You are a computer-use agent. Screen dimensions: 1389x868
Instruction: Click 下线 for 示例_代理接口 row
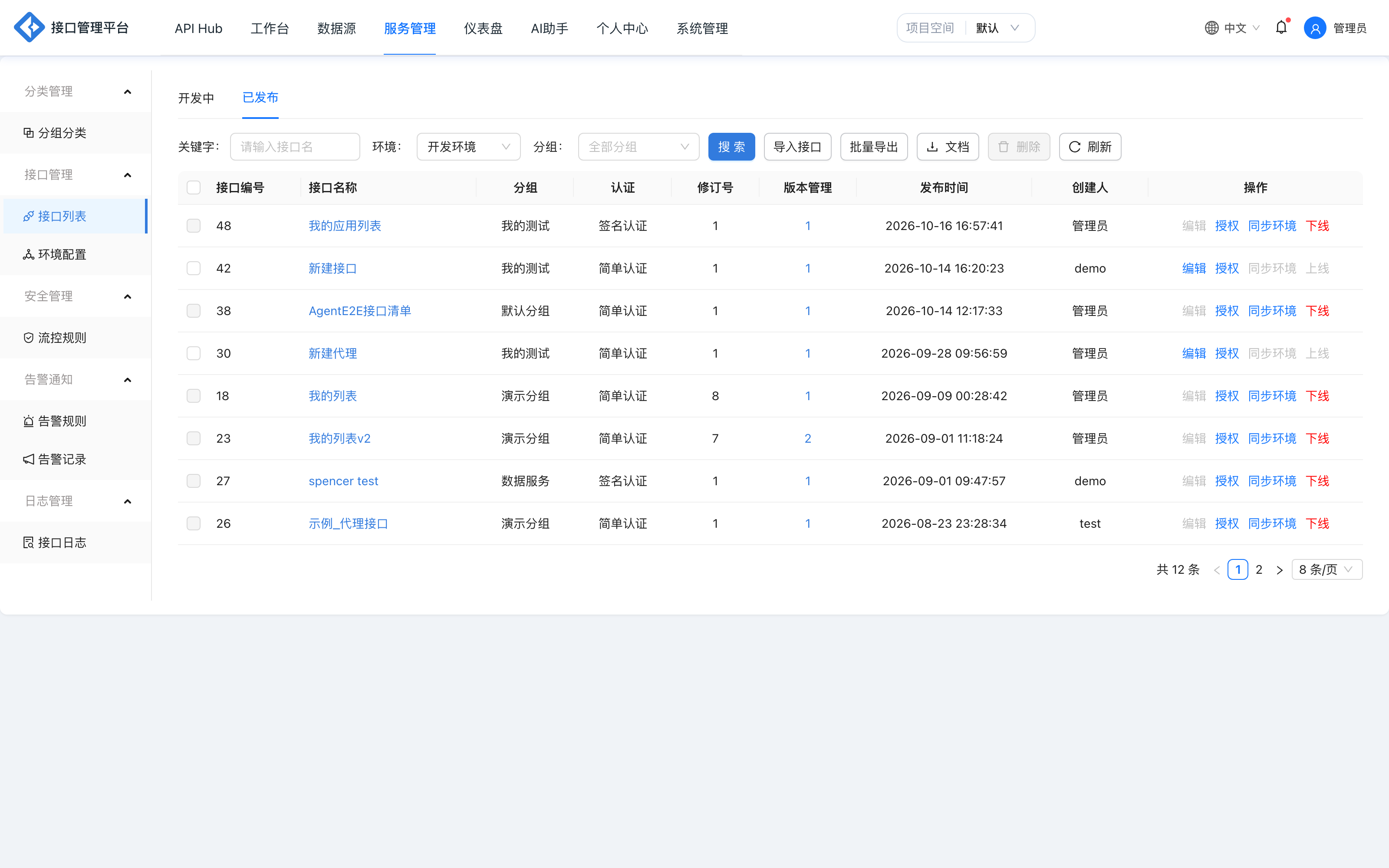coord(1317,523)
